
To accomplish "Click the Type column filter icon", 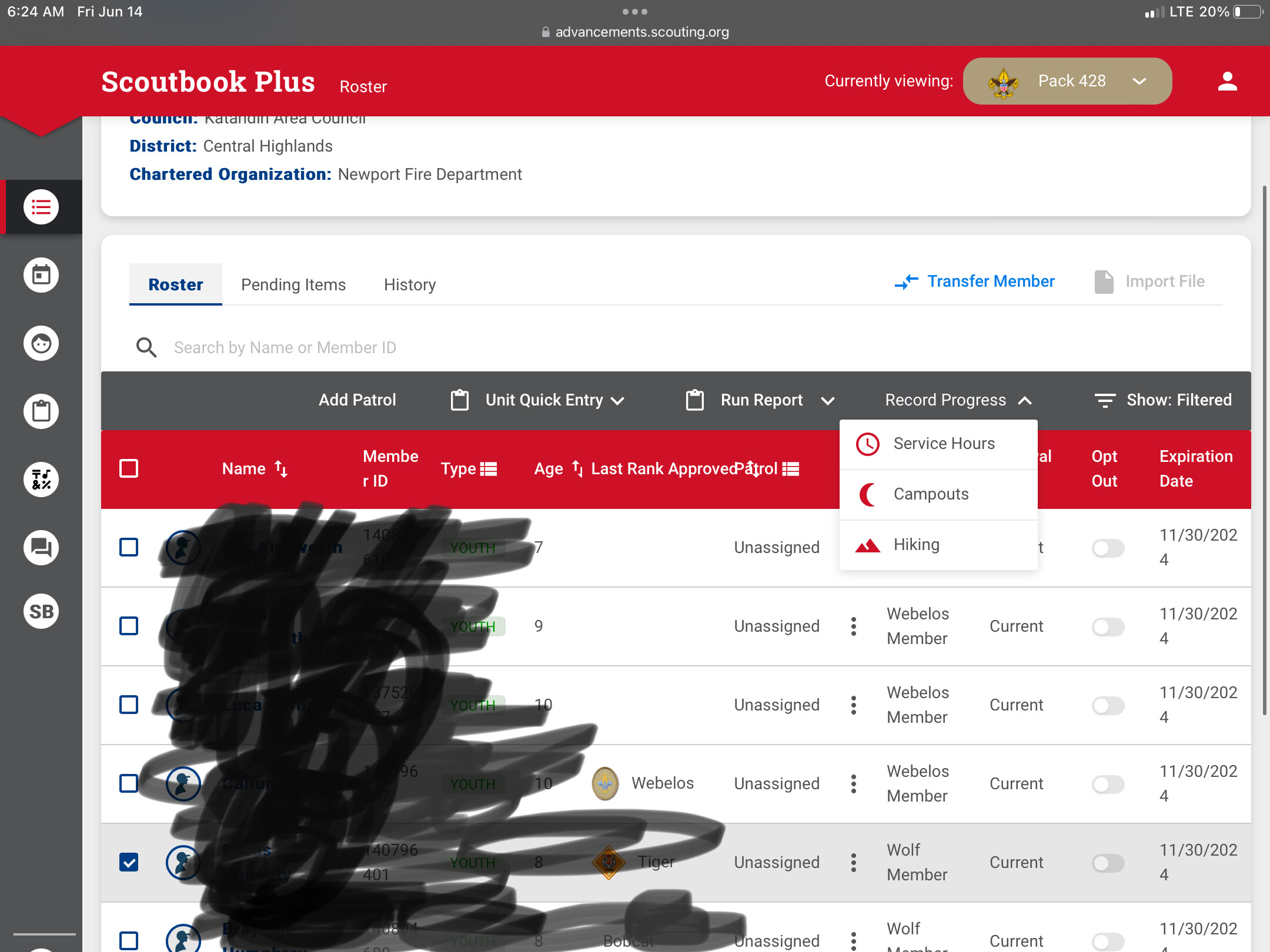I will [x=488, y=469].
